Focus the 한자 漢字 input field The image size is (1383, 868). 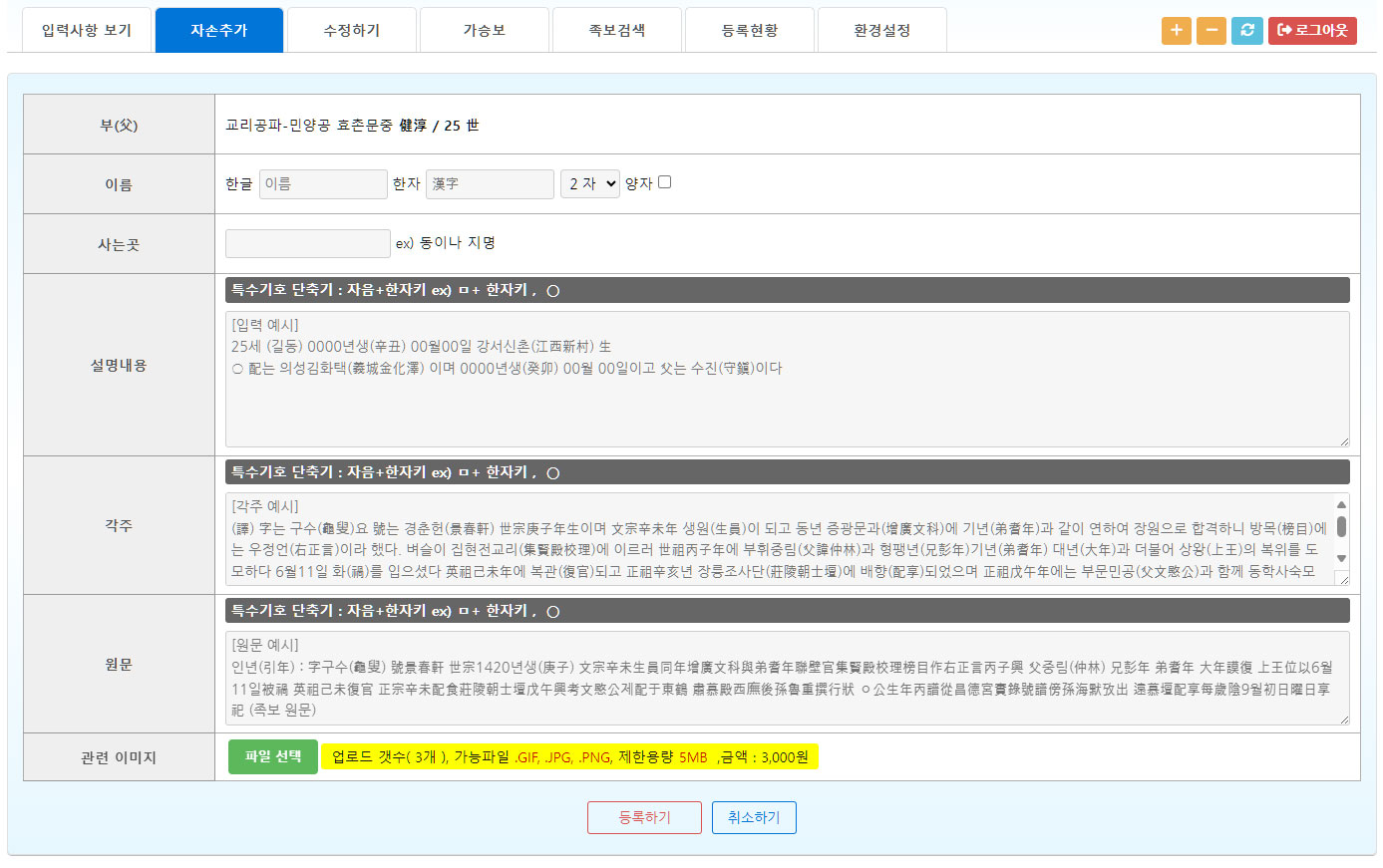490,184
